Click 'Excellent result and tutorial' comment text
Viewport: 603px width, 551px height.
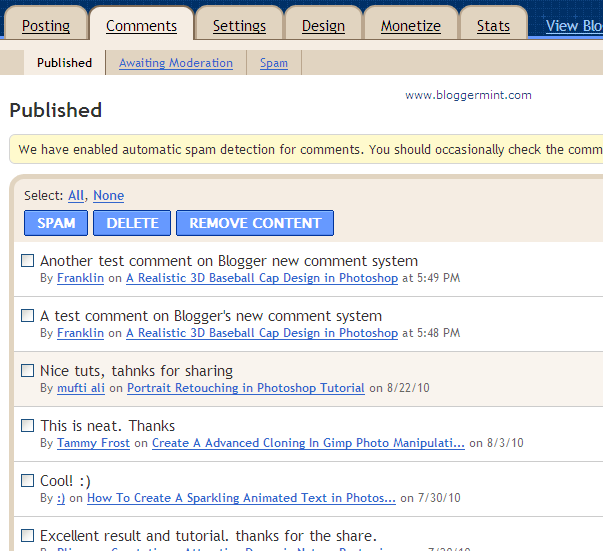tap(208, 536)
